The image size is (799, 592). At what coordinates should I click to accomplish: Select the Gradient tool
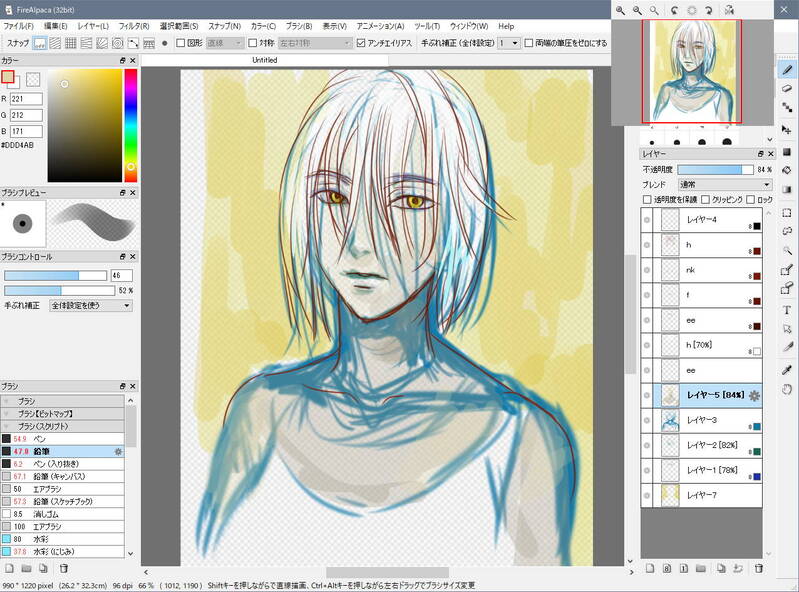787,190
